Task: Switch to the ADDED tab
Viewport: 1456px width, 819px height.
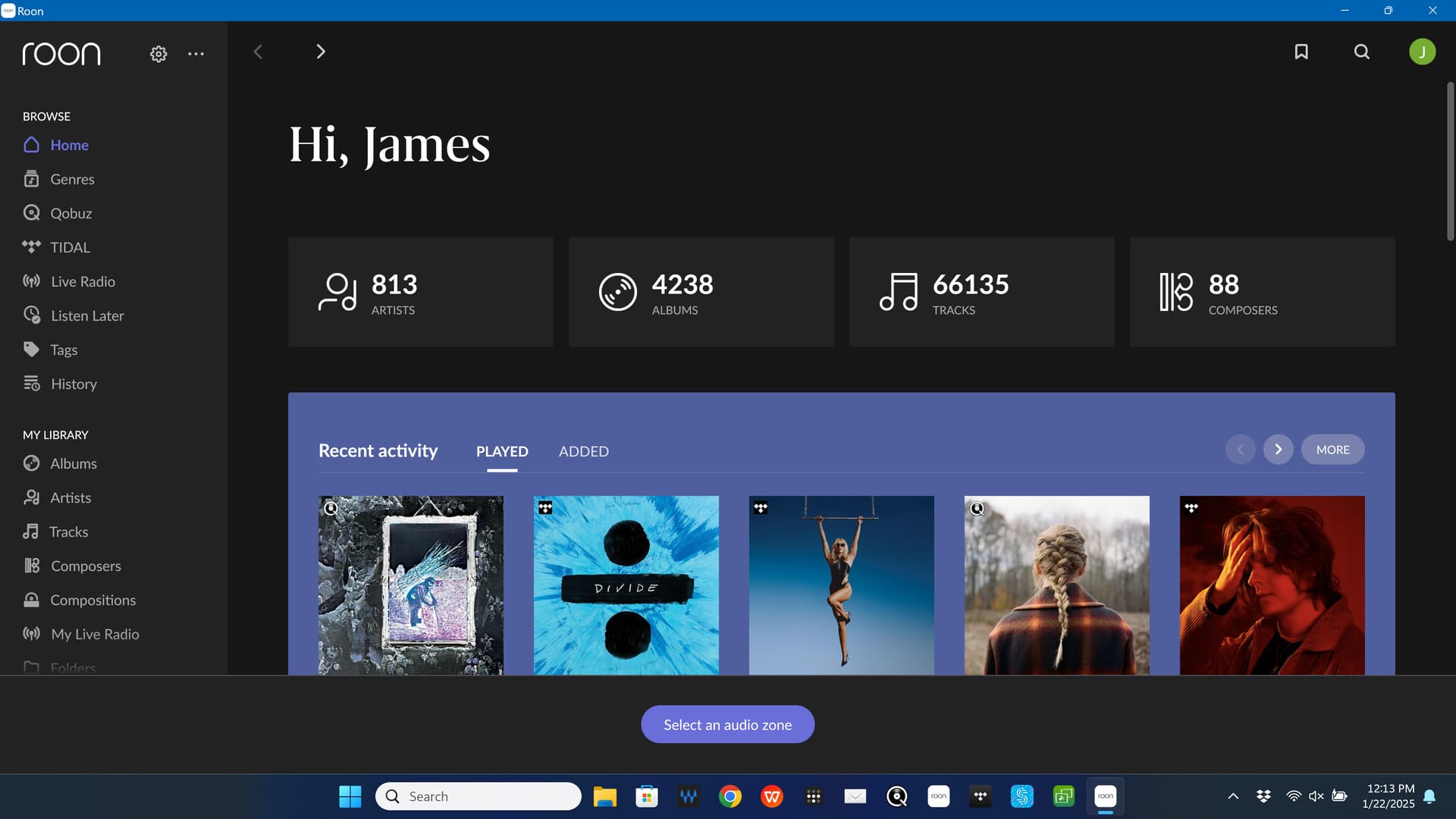Action: pos(583,451)
